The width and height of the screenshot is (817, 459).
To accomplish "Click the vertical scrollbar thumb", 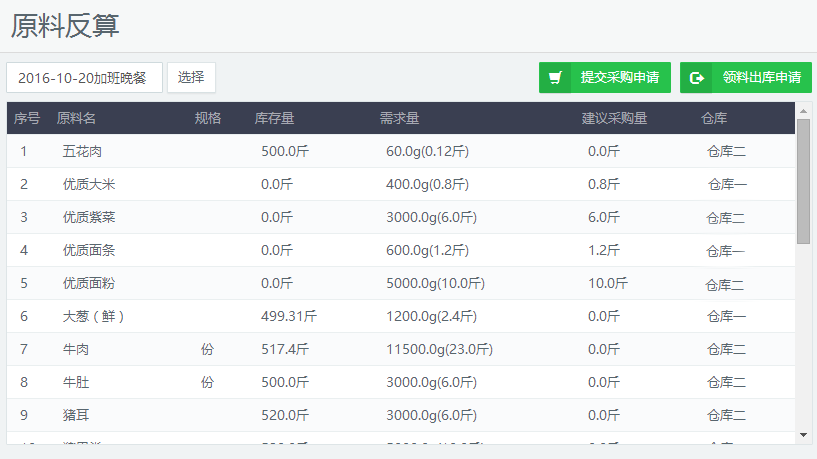I will coord(803,180).
